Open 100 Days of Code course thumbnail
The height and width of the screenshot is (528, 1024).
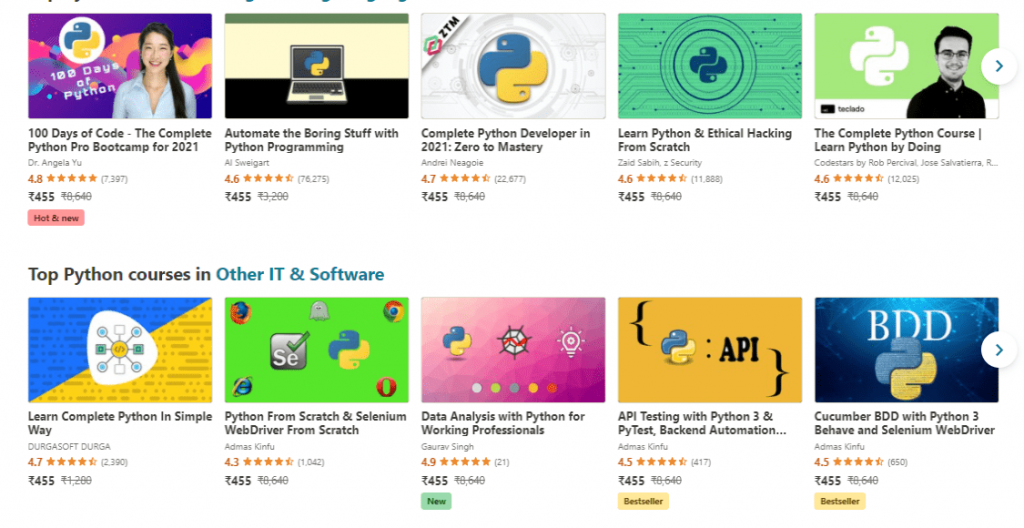(x=120, y=66)
